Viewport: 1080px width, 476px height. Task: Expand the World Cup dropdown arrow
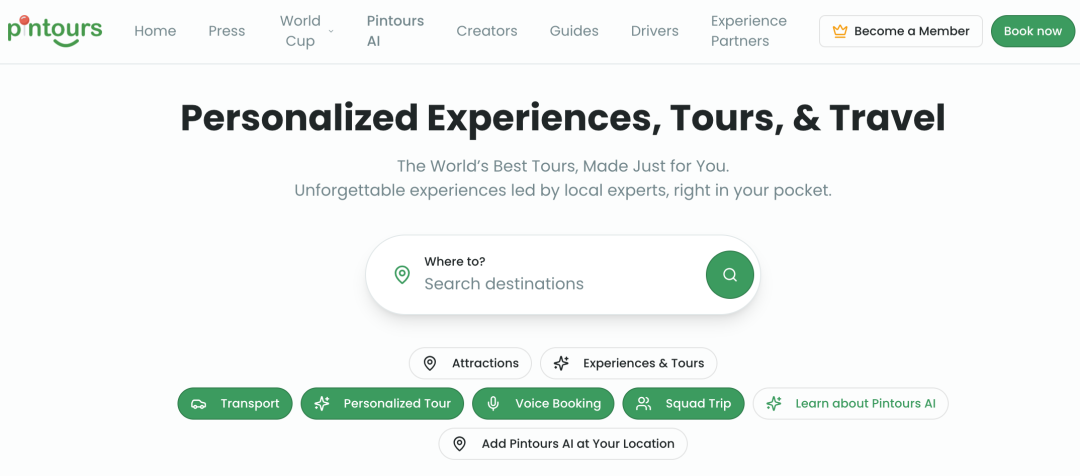pos(331,31)
